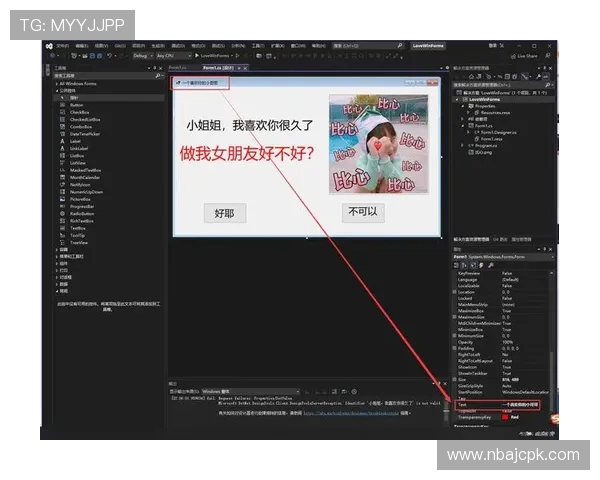Viewport: 600px width, 480px height.
Task: Click the Properties wrench icon in Solution Explorer toolbar
Action: 538,77
